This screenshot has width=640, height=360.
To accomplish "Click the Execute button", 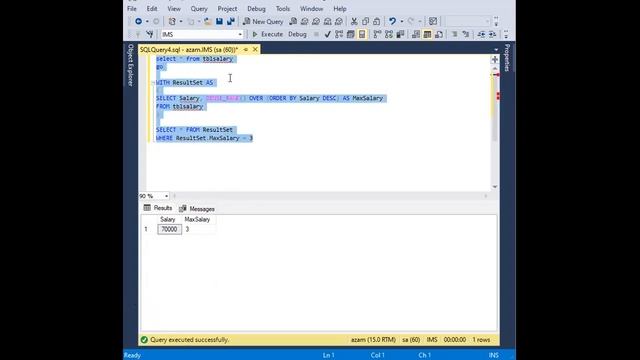I will click(x=267, y=34).
